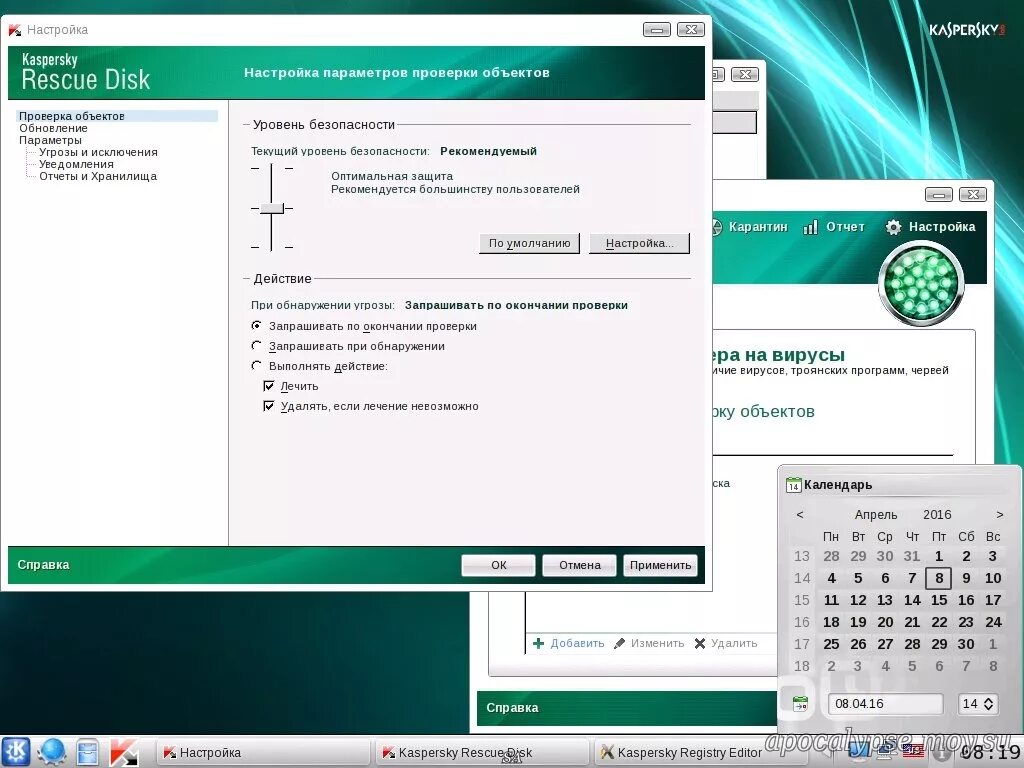Select date 27 in the calendar
The height and width of the screenshot is (768, 1024).
click(885, 644)
